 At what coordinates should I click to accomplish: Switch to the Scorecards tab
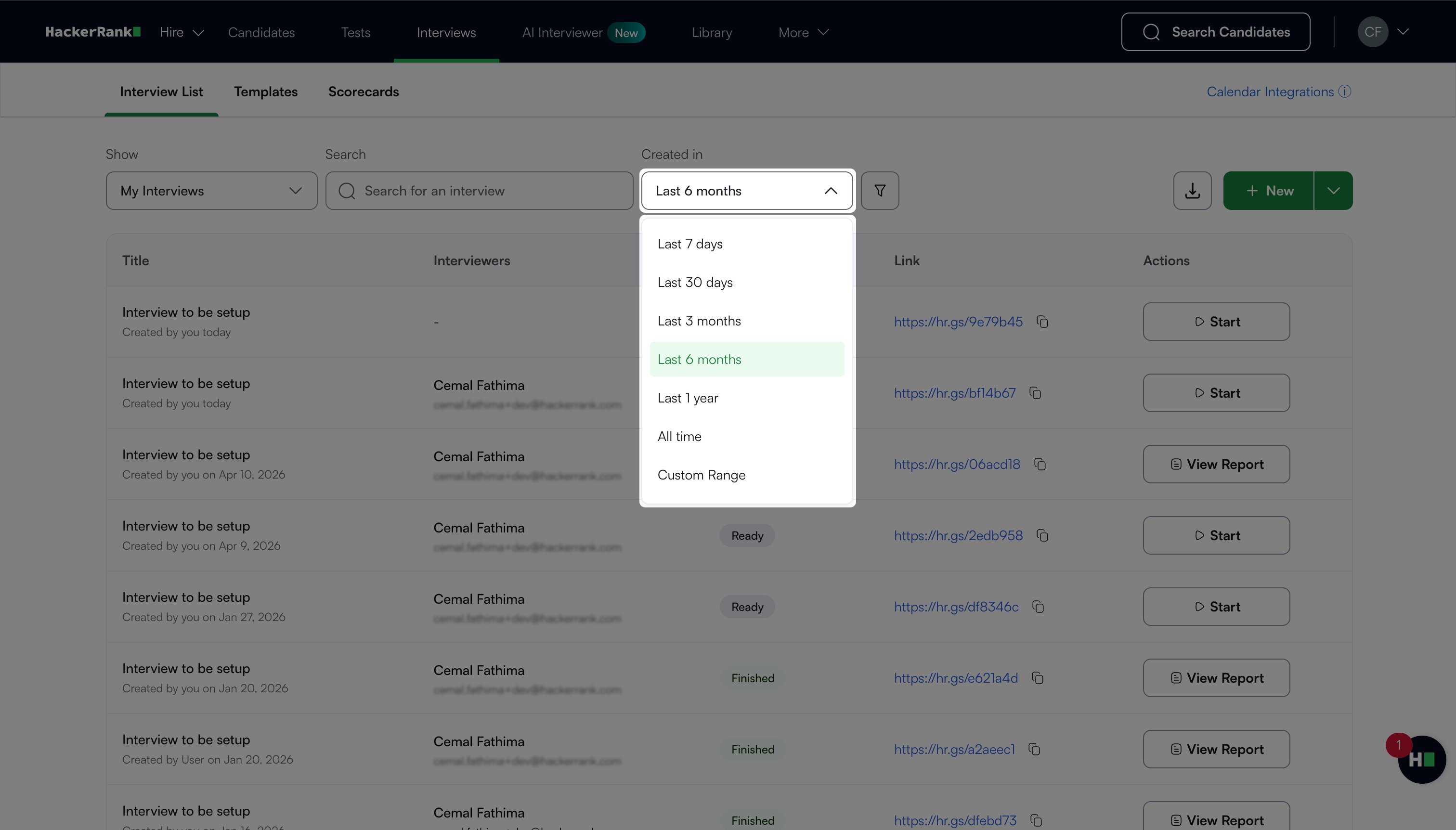pos(363,92)
